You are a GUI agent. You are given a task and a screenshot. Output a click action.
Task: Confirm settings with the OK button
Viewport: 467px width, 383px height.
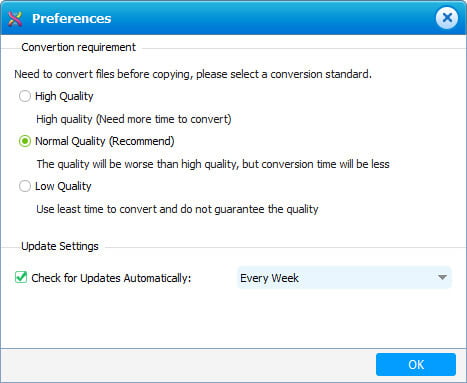coord(416,364)
